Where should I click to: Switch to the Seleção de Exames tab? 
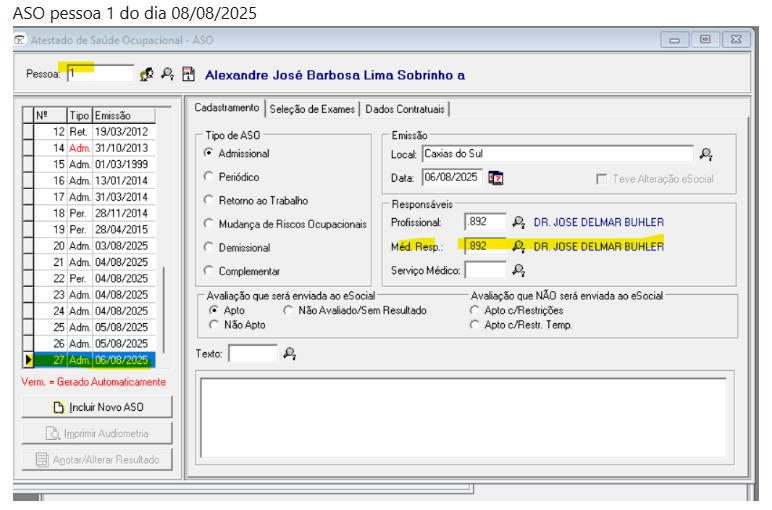(312, 109)
